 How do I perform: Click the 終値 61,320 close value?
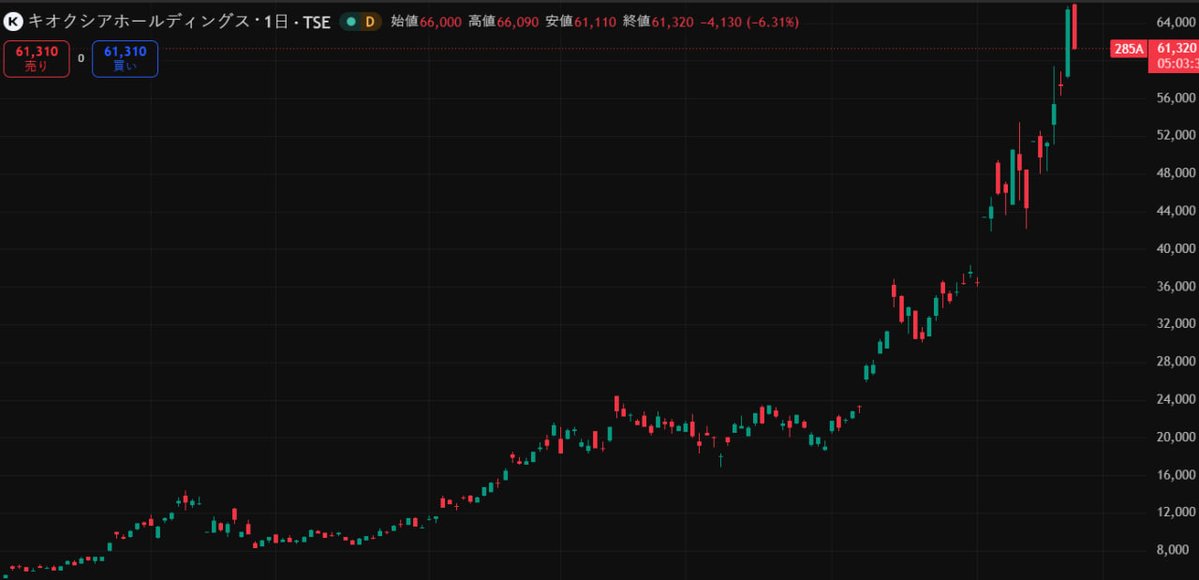click(658, 22)
